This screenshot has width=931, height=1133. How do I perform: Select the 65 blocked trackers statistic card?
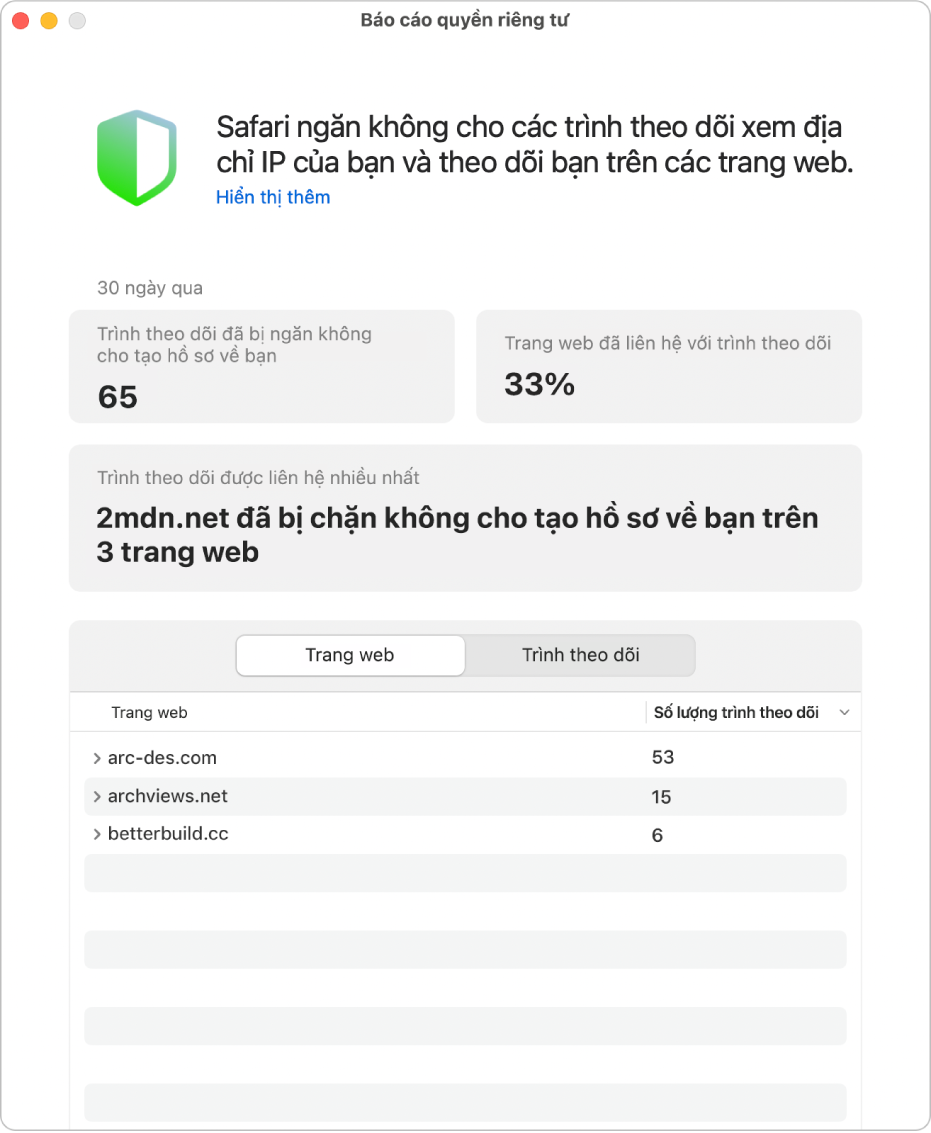coord(262,367)
